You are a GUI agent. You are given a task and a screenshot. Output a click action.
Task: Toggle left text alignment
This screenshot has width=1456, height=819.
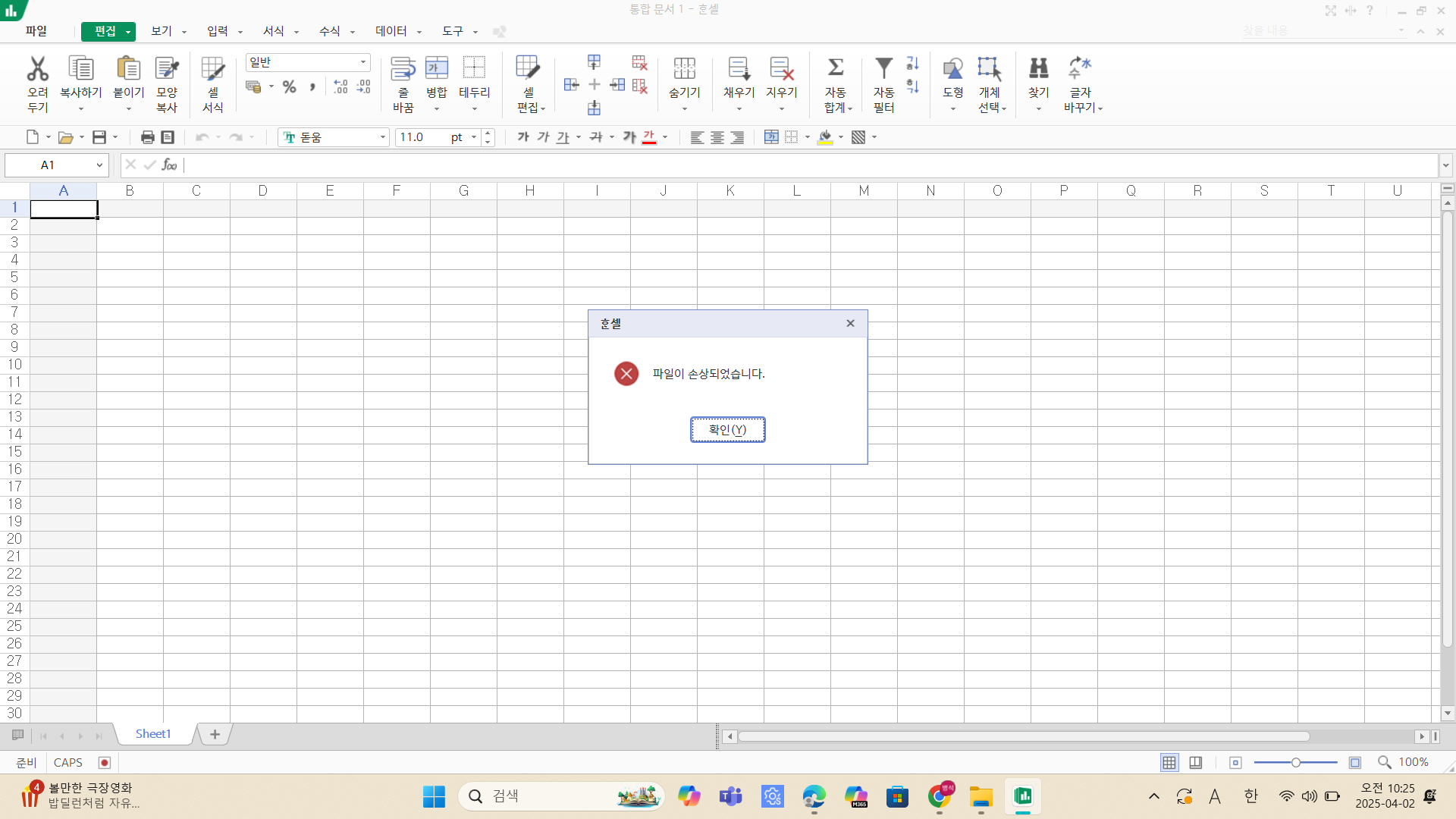pyautogui.click(x=697, y=137)
